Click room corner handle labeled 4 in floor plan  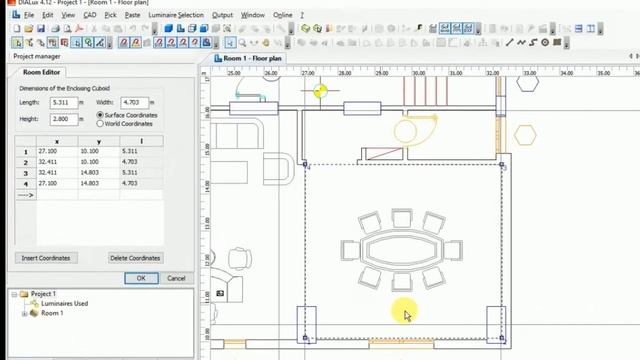305,164
